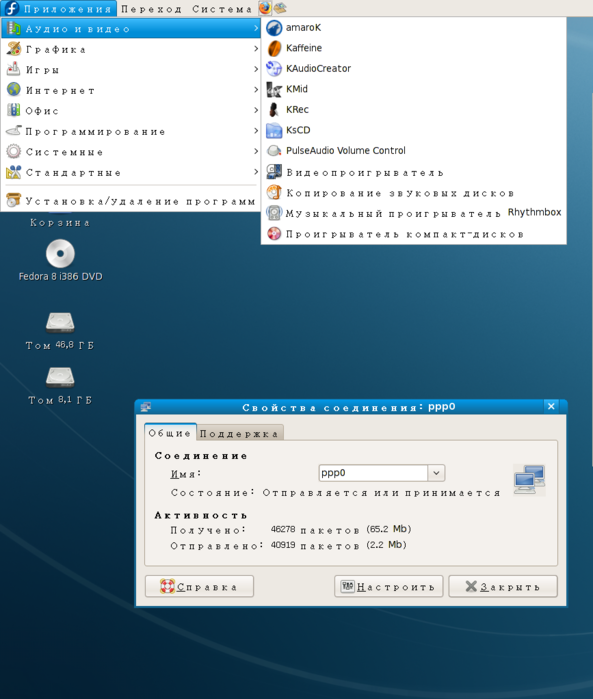Click the Справка help button
The height and width of the screenshot is (699, 593).
point(199,586)
